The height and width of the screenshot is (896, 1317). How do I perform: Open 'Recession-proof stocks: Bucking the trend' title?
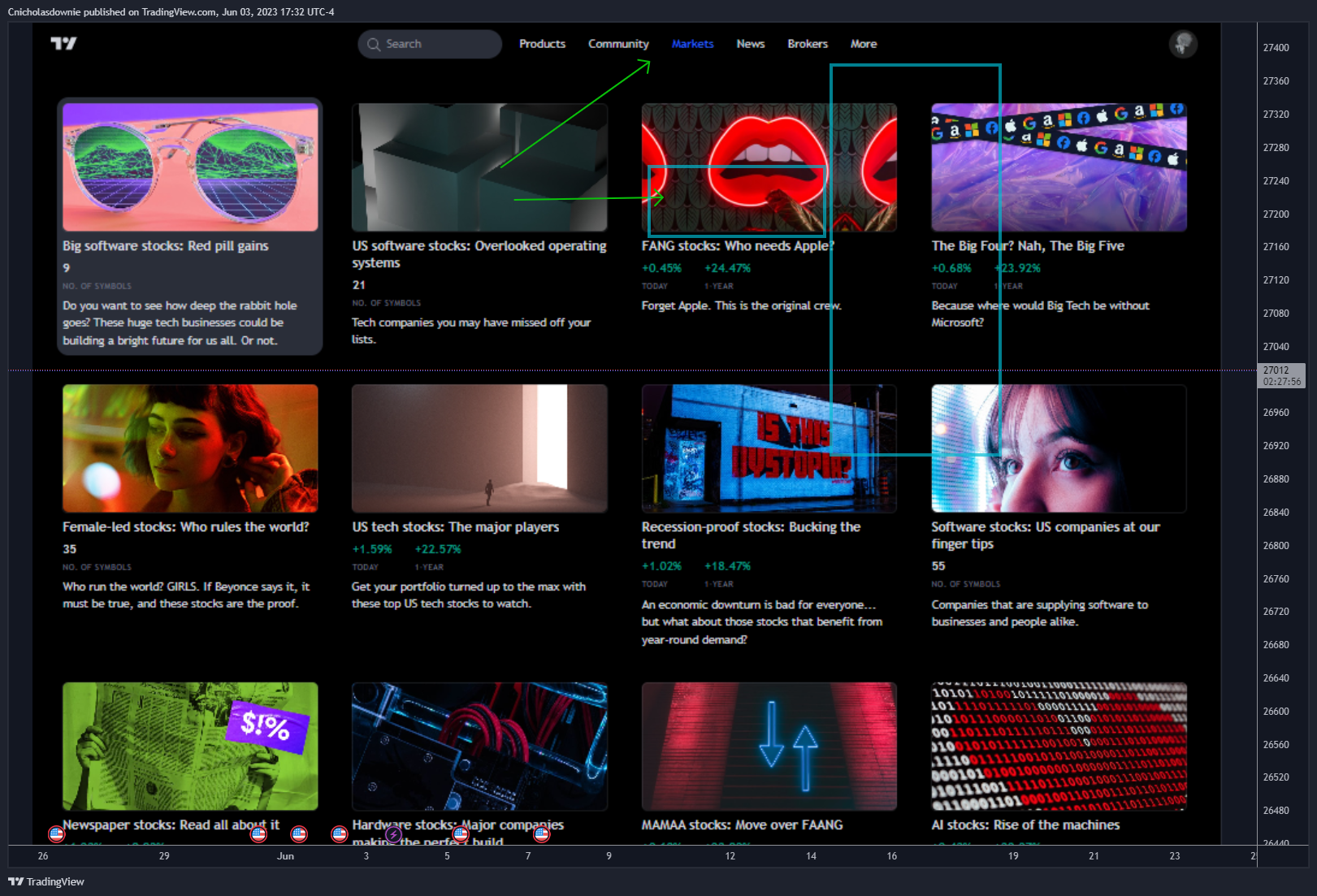coord(752,535)
